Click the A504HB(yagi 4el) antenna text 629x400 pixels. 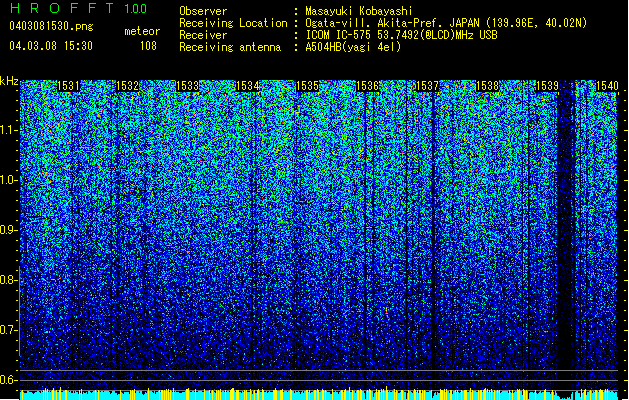point(353,47)
